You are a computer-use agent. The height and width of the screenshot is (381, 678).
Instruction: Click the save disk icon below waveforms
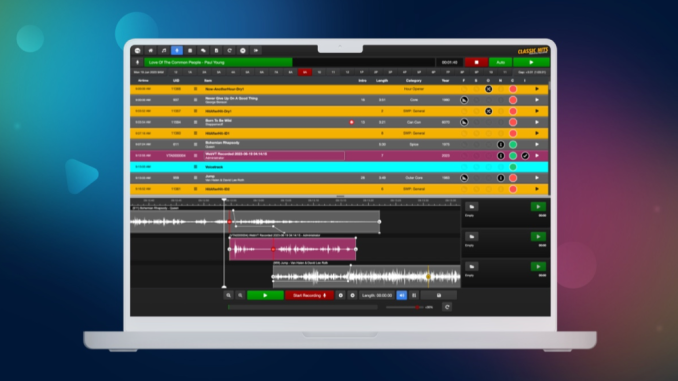click(438, 295)
